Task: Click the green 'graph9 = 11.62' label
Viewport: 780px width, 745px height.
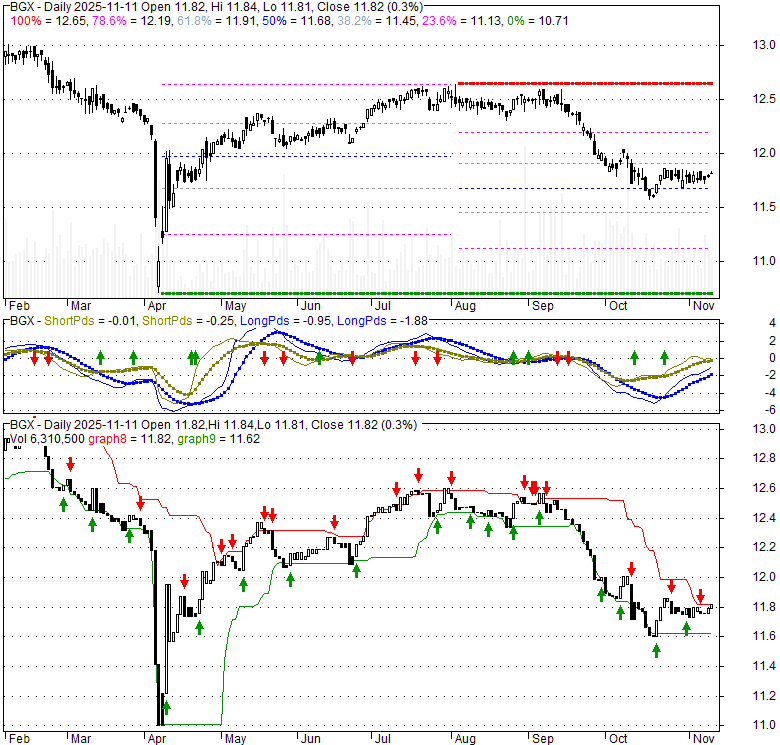Action: tap(218, 439)
